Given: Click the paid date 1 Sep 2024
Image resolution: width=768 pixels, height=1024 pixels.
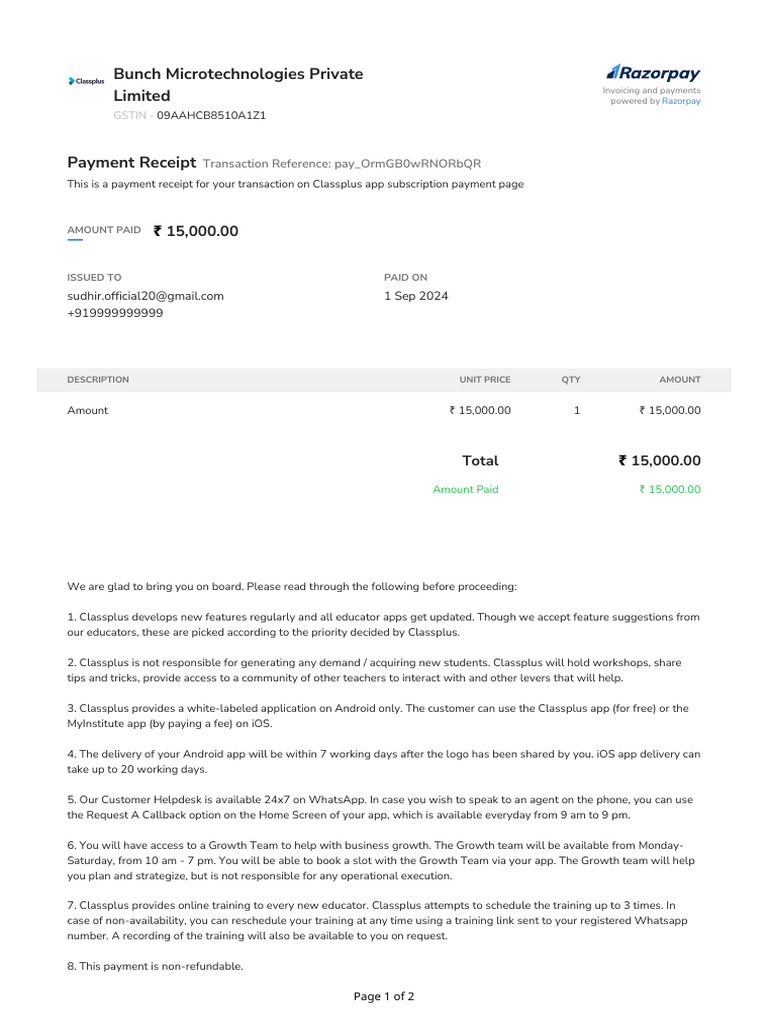Looking at the screenshot, I should click(416, 296).
